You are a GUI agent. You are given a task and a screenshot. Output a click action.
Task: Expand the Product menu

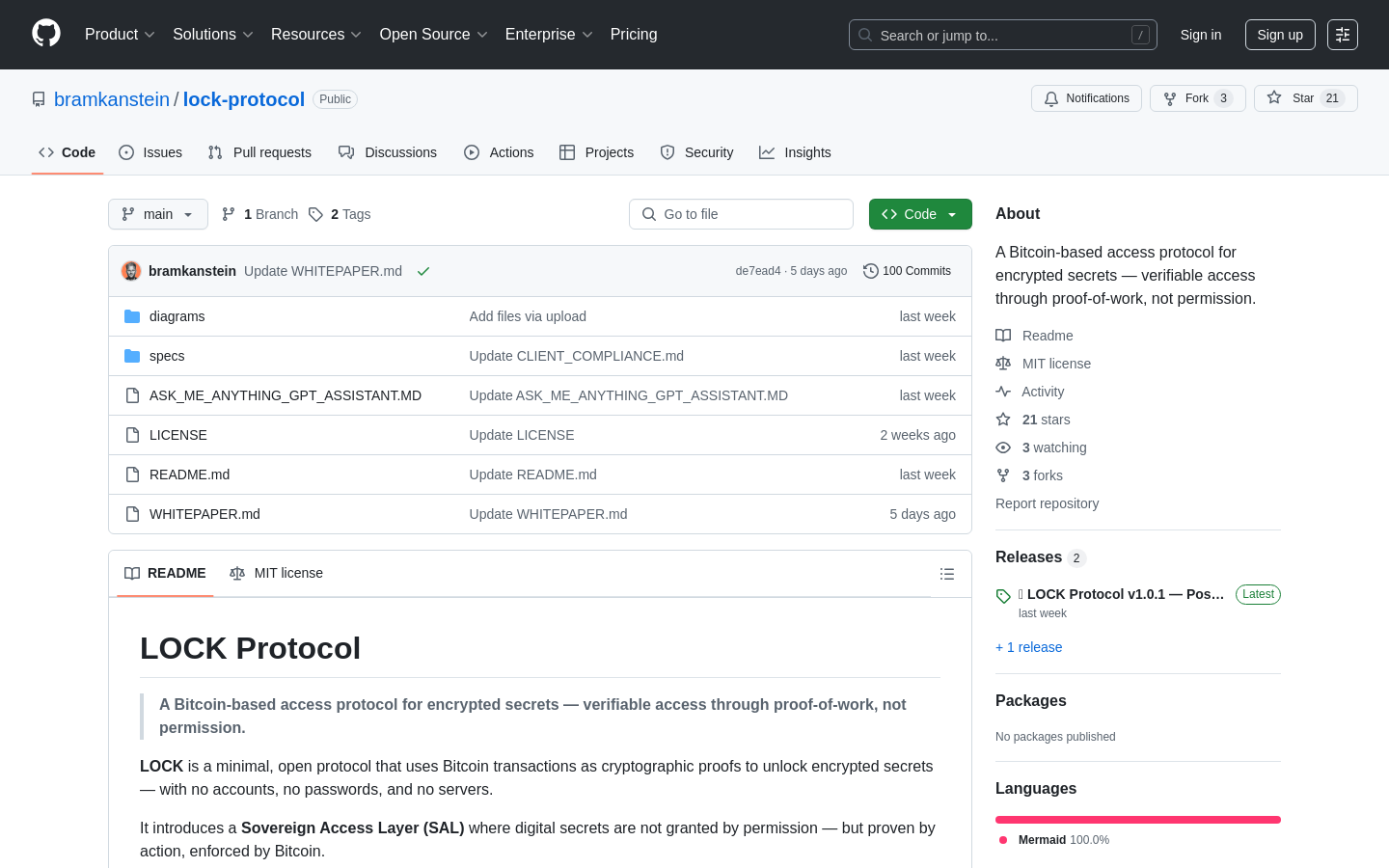pos(120,35)
